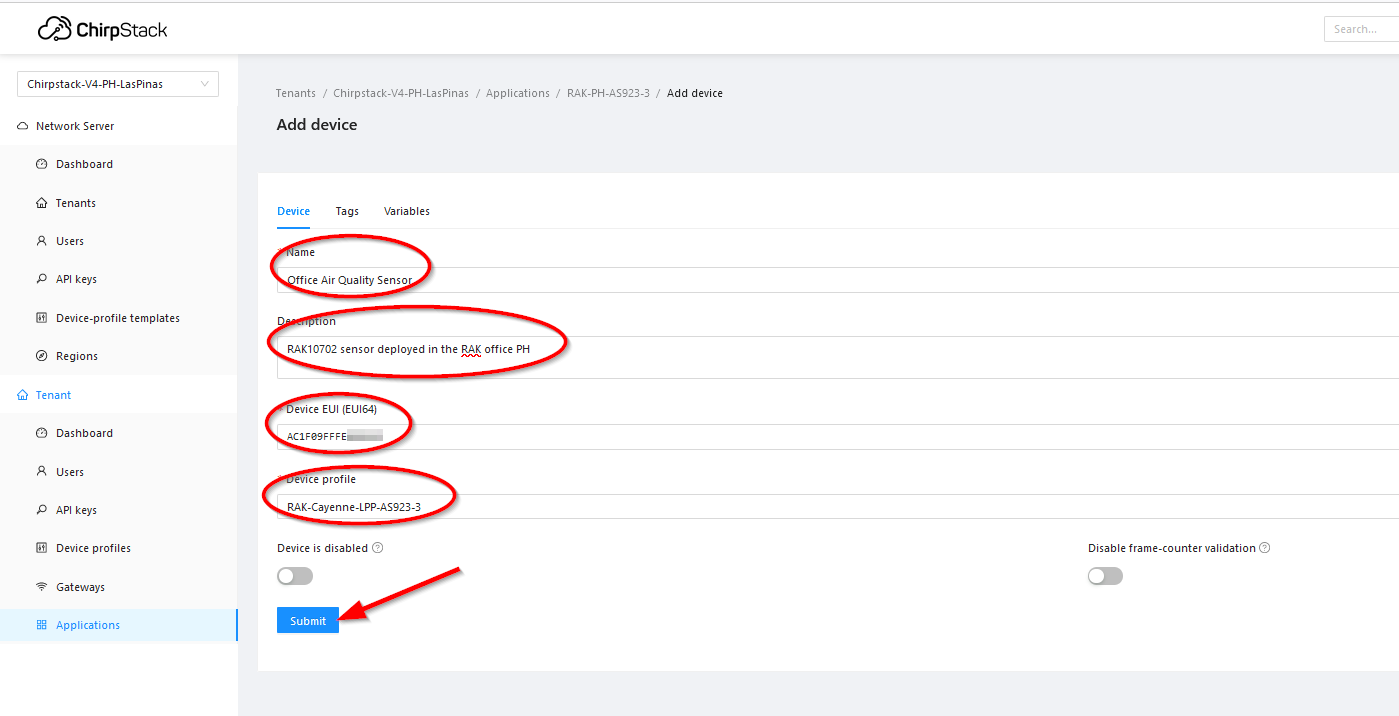Switch to the Variables tab
The image size is (1399, 716).
click(407, 211)
